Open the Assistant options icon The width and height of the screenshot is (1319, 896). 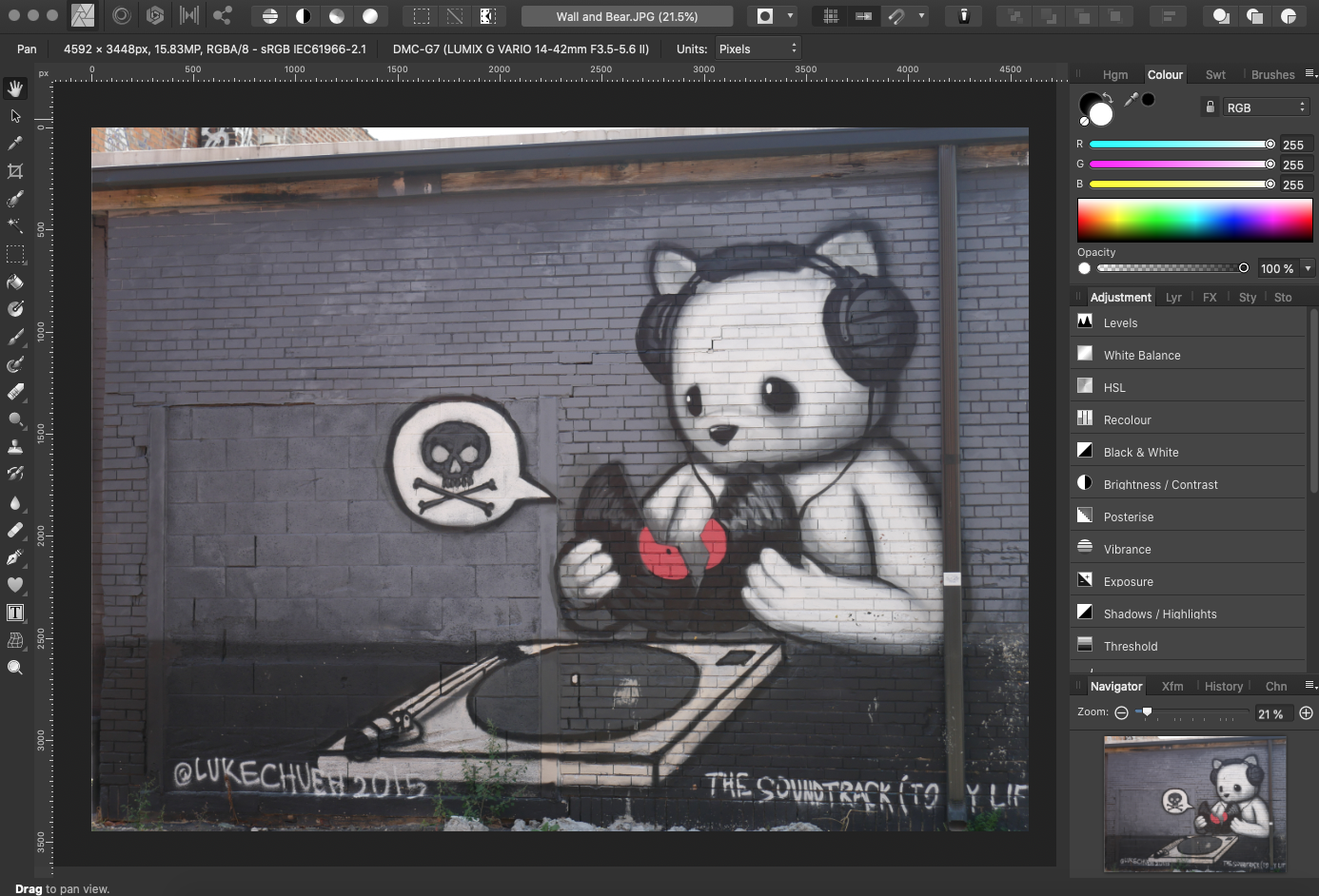click(964, 16)
